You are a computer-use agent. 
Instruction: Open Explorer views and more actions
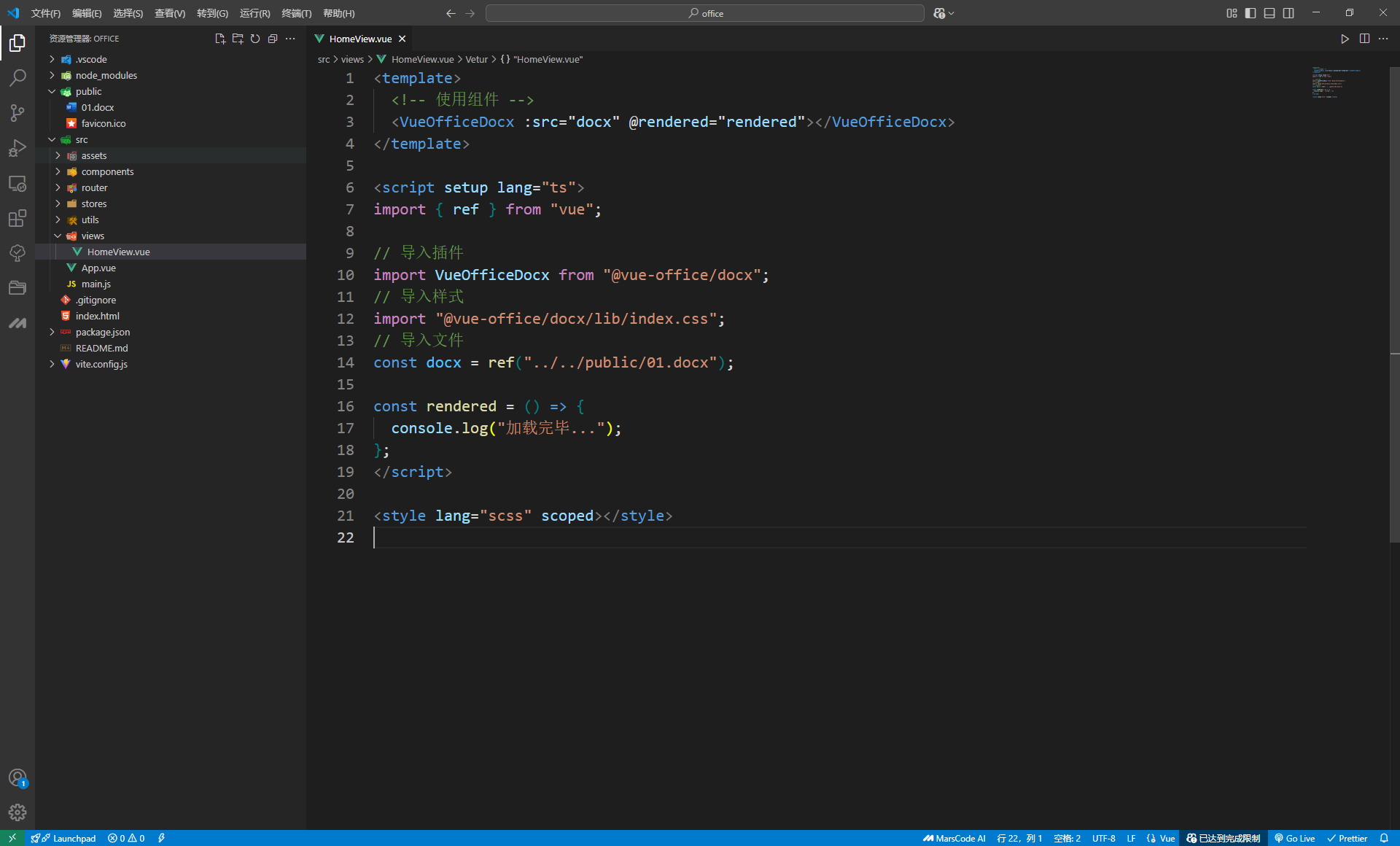290,39
